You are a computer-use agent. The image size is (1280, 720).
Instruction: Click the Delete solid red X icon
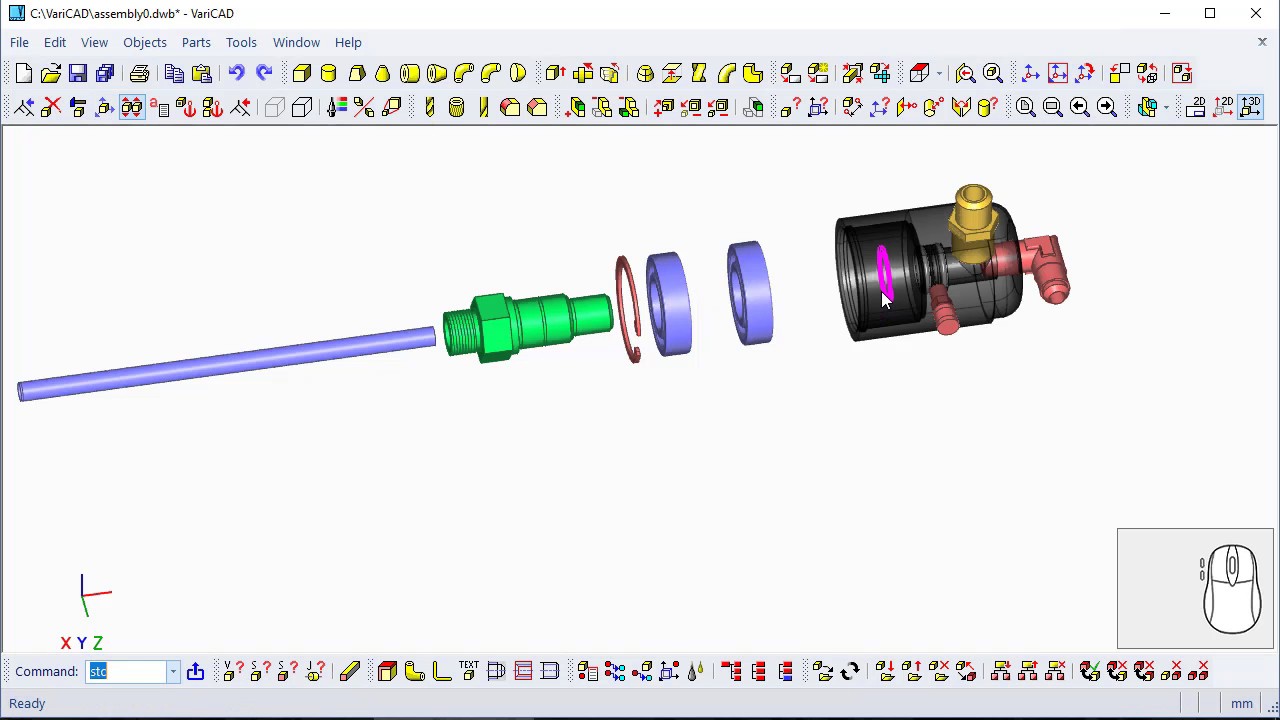coord(51,106)
